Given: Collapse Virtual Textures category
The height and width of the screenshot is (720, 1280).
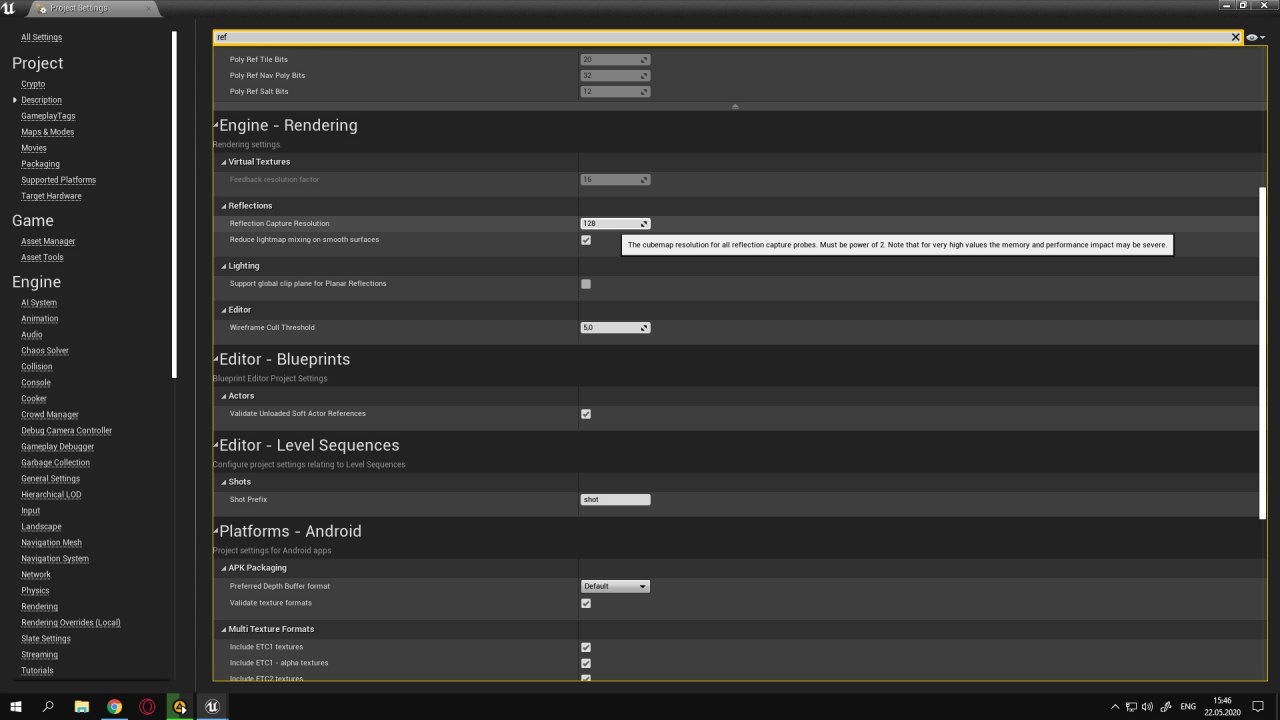Looking at the screenshot, I should (x=224, y=162).
